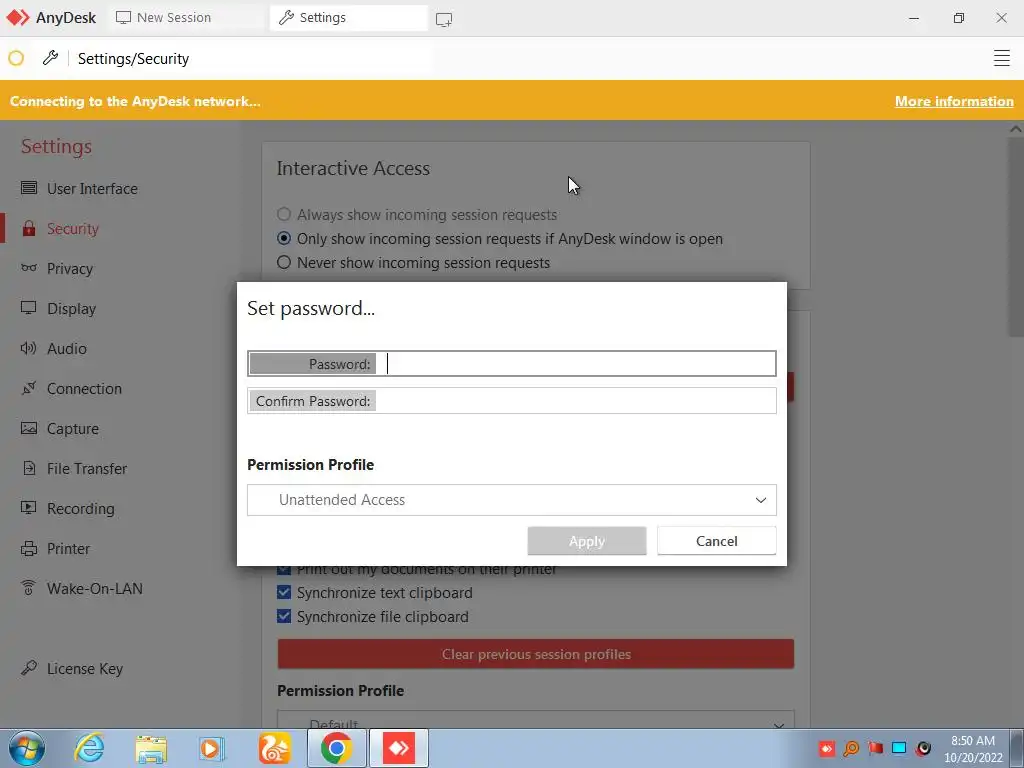Screen dimensions: 1024x768
Task: Click the blue monitor tray icon
Action: click(x=899, y=748)
